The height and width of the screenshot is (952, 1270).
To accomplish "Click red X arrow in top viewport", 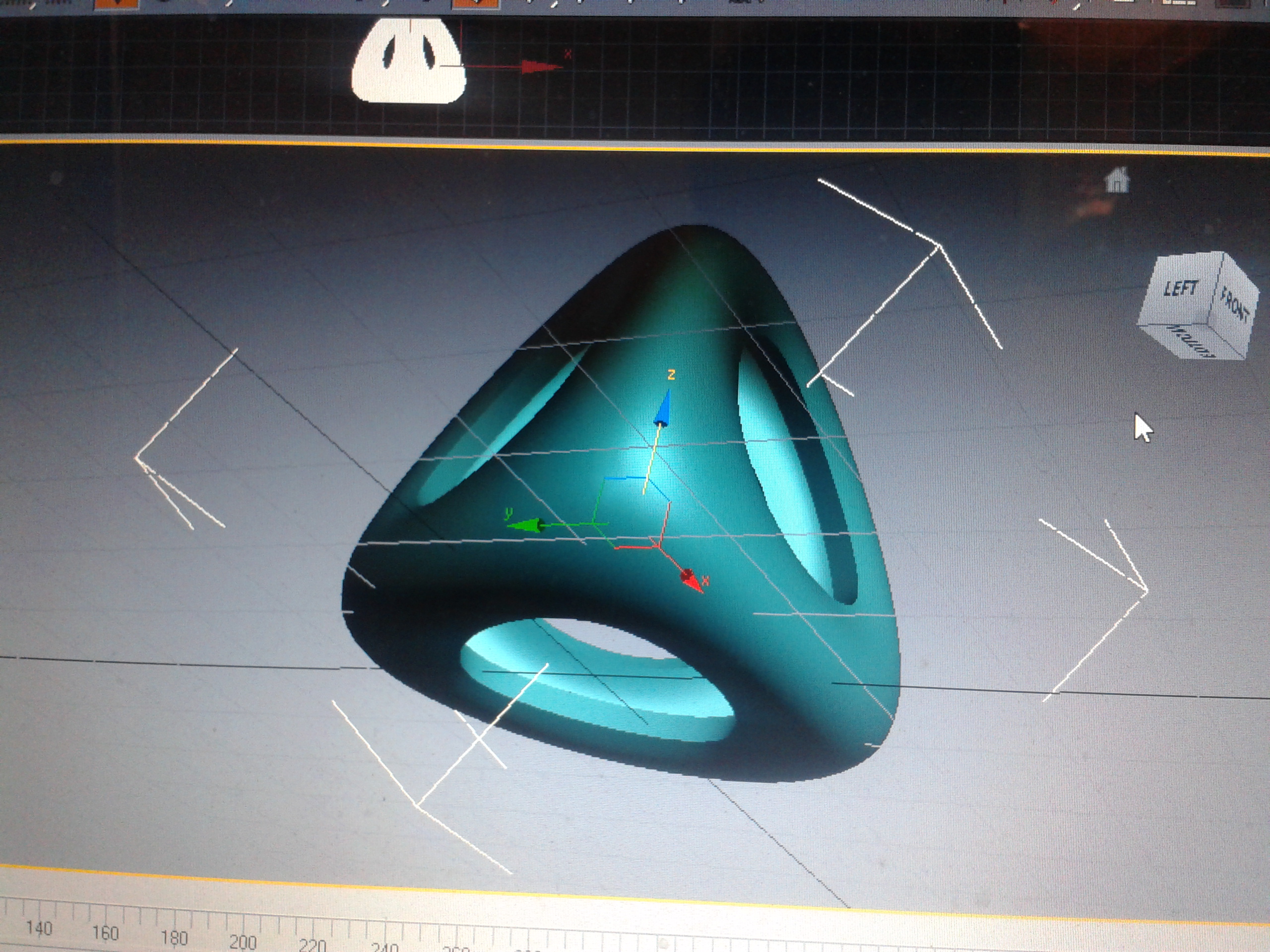I will (537, 67).
